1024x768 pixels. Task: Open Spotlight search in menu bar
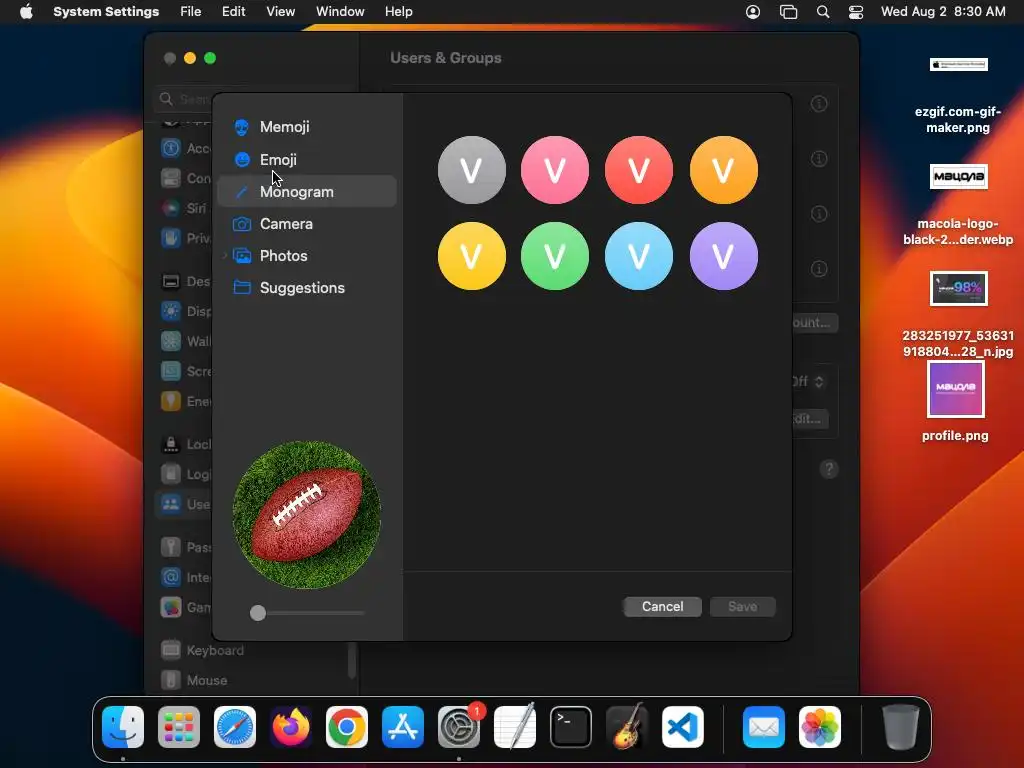823,12
